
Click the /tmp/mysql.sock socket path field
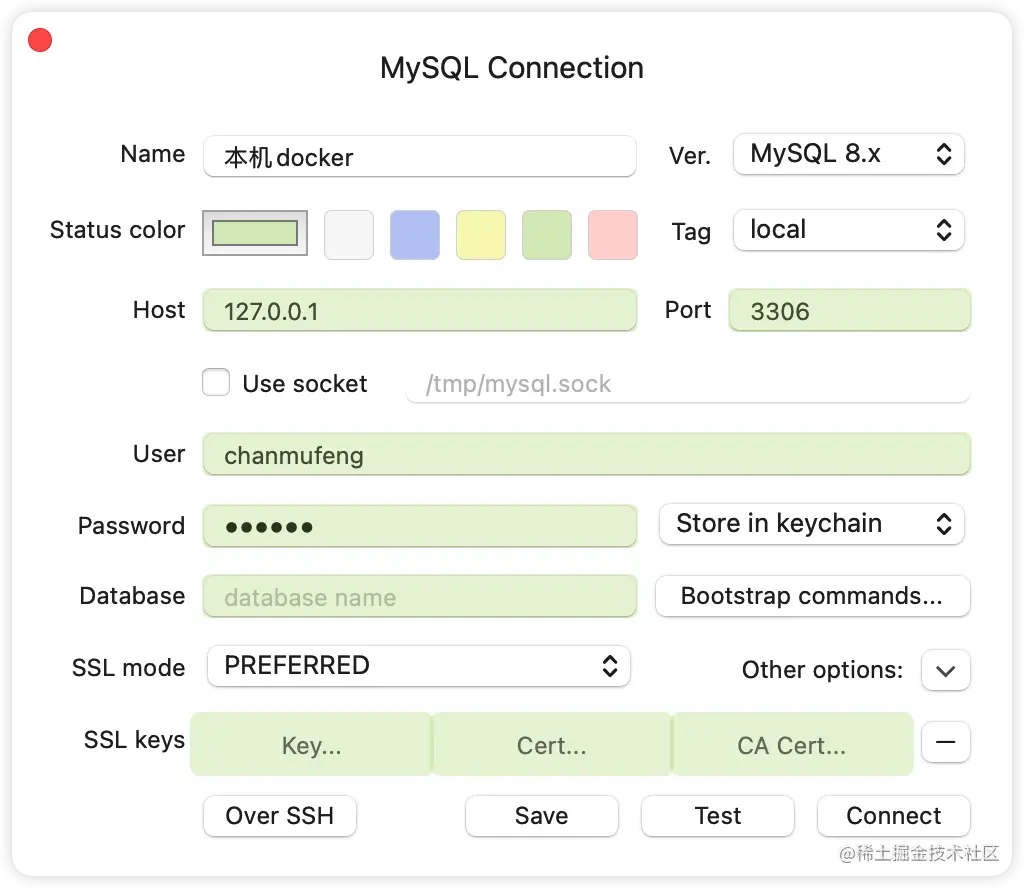point(688,383)
